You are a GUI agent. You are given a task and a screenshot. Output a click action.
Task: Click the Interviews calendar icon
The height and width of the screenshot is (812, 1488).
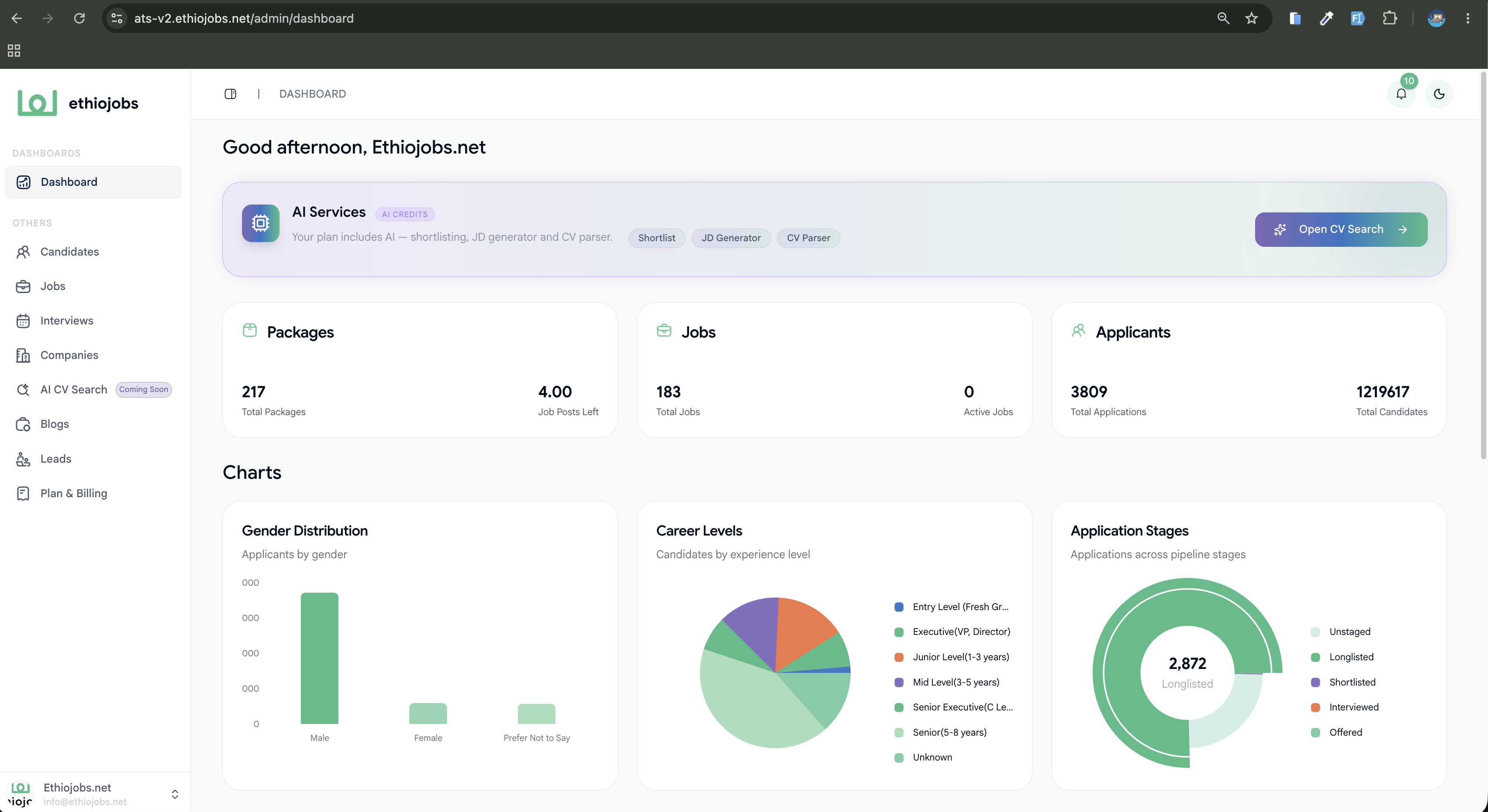coord(23,321)
